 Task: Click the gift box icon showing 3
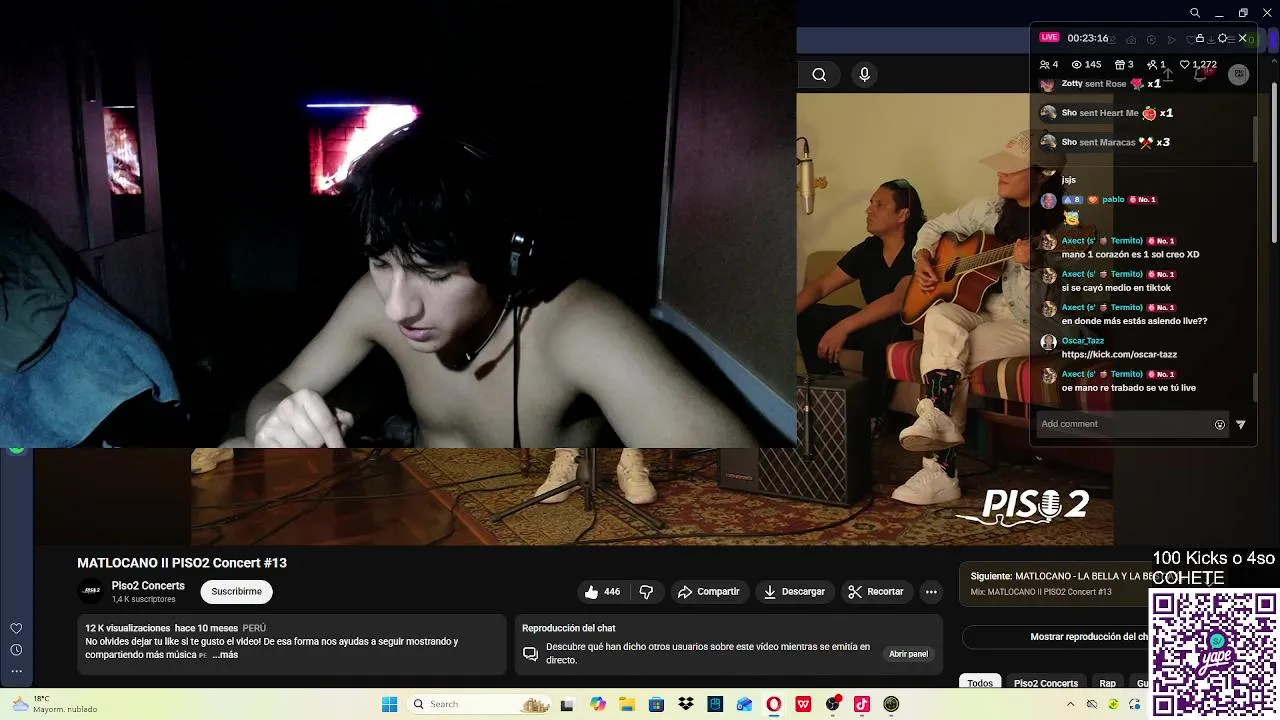tap(1119, 65)
